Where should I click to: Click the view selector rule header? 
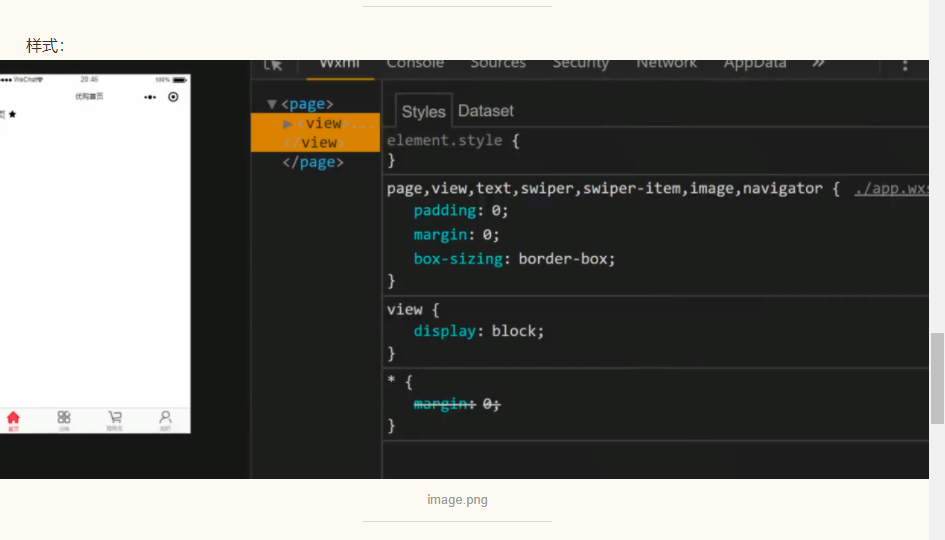click(413, 310)
